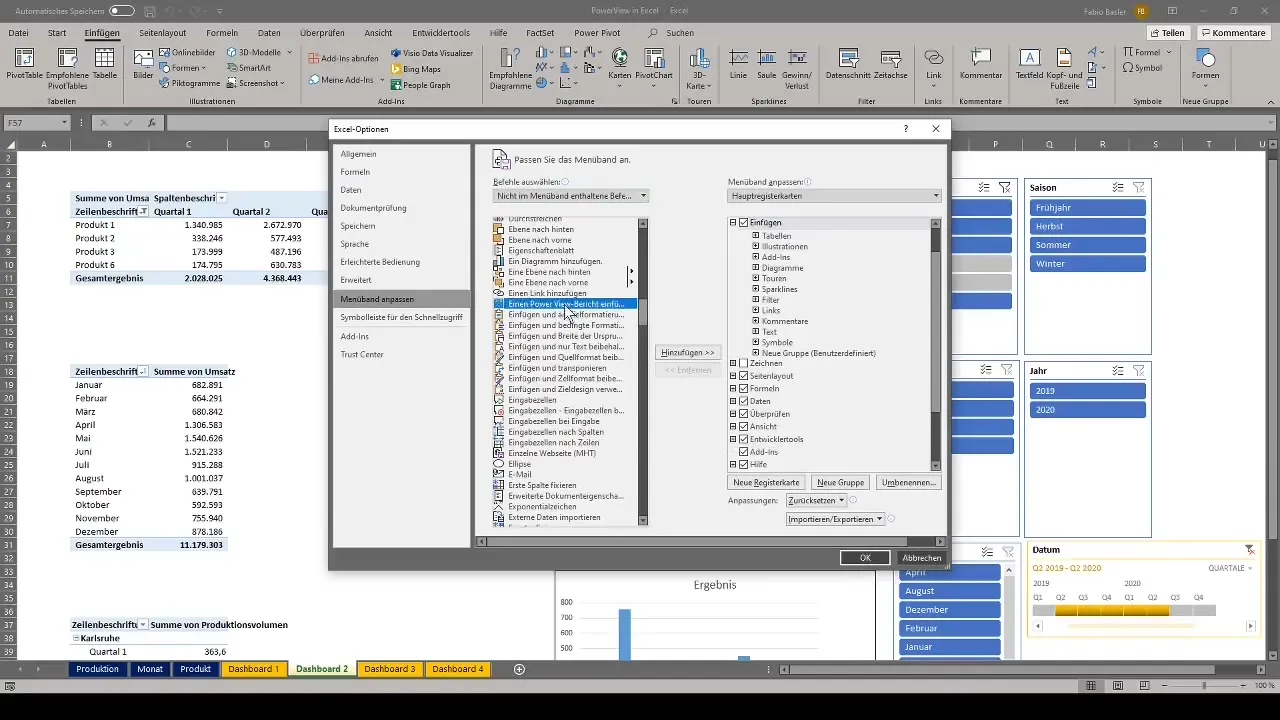
Task: Uncheck the Entwicklertools tab checkbox
Action: pyautogui.click(x=743, y=439)
